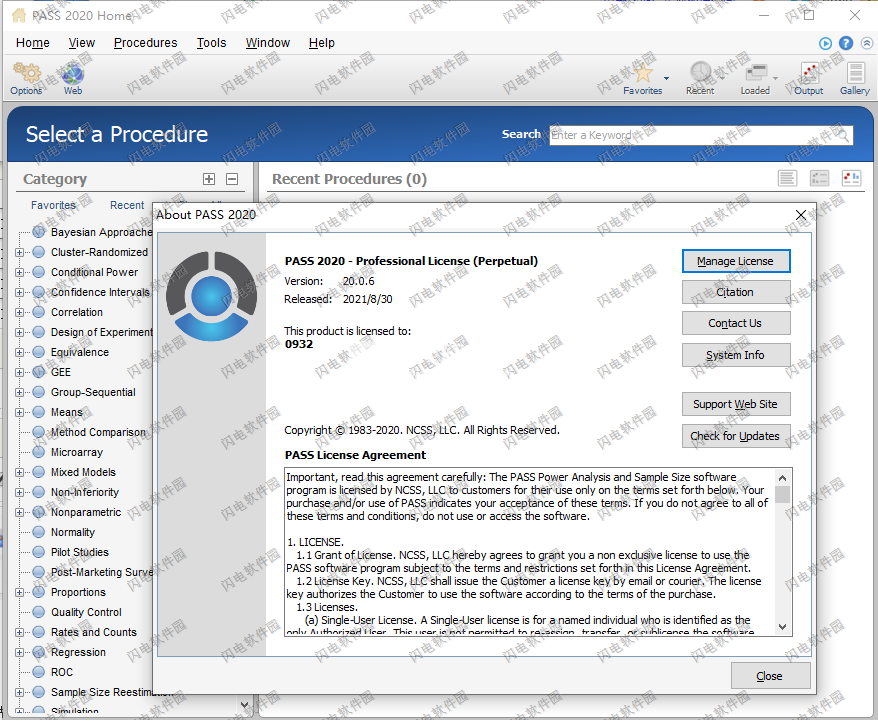Image resolution: width=878 pixels, height=720 pixels.
Task: Switch to thumbnail chart view icon
Action: tap(851, 179)
